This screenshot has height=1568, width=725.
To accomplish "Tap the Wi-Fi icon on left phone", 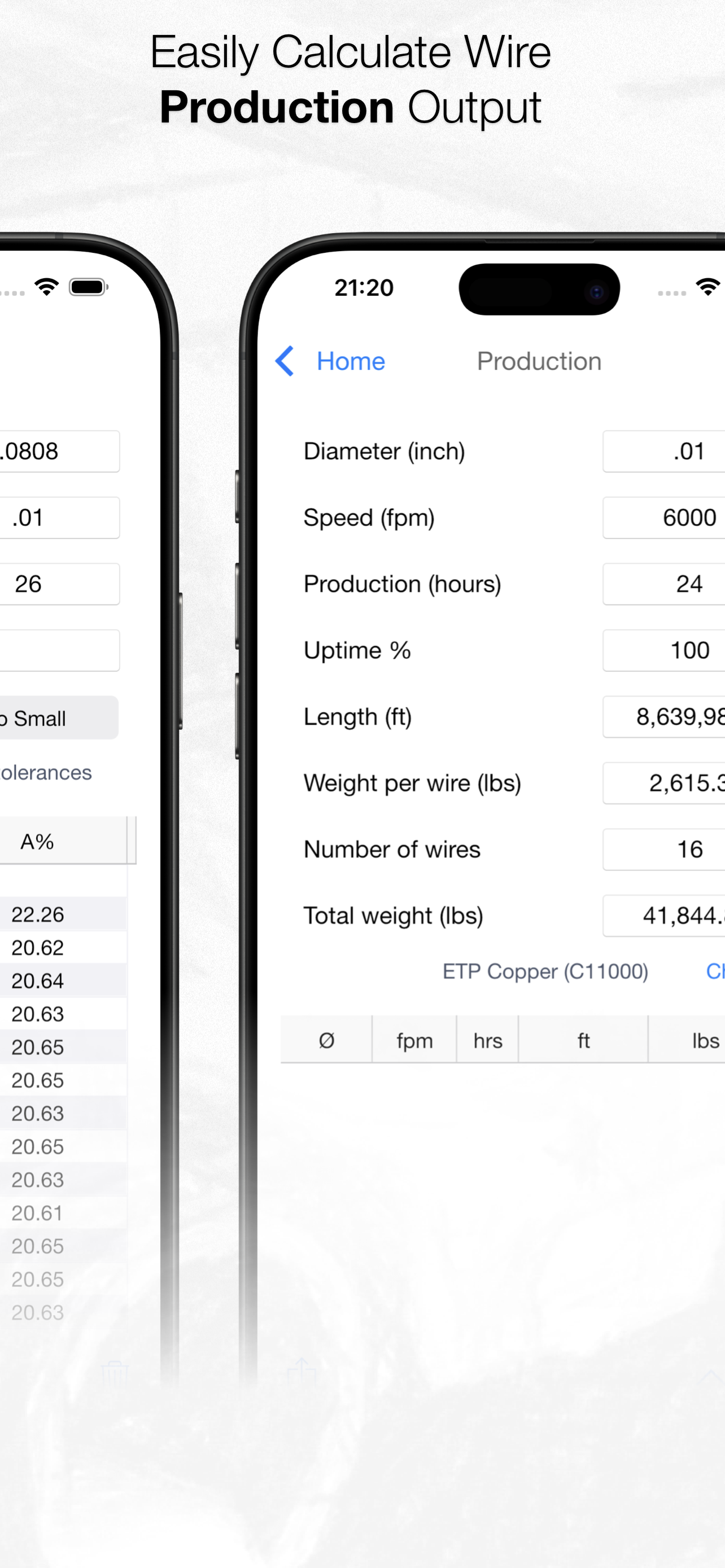I will click(47, 287).
